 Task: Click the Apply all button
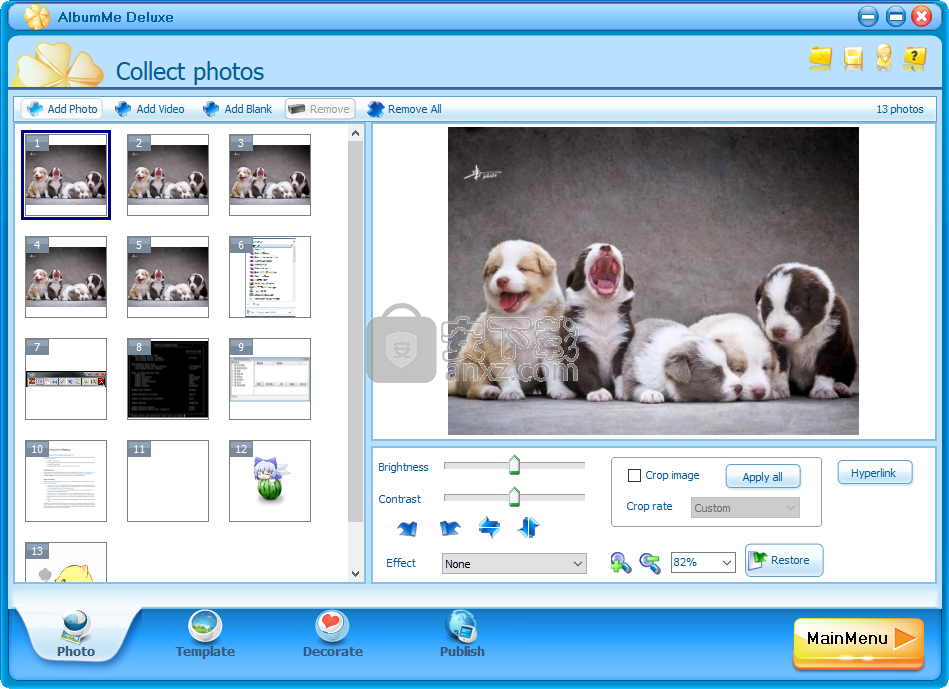point(763,476)
